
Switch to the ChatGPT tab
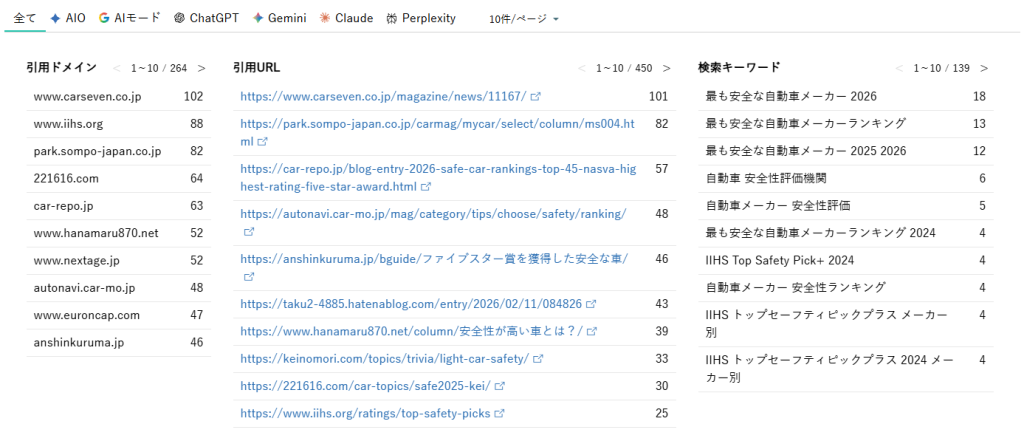pos(206,18)
